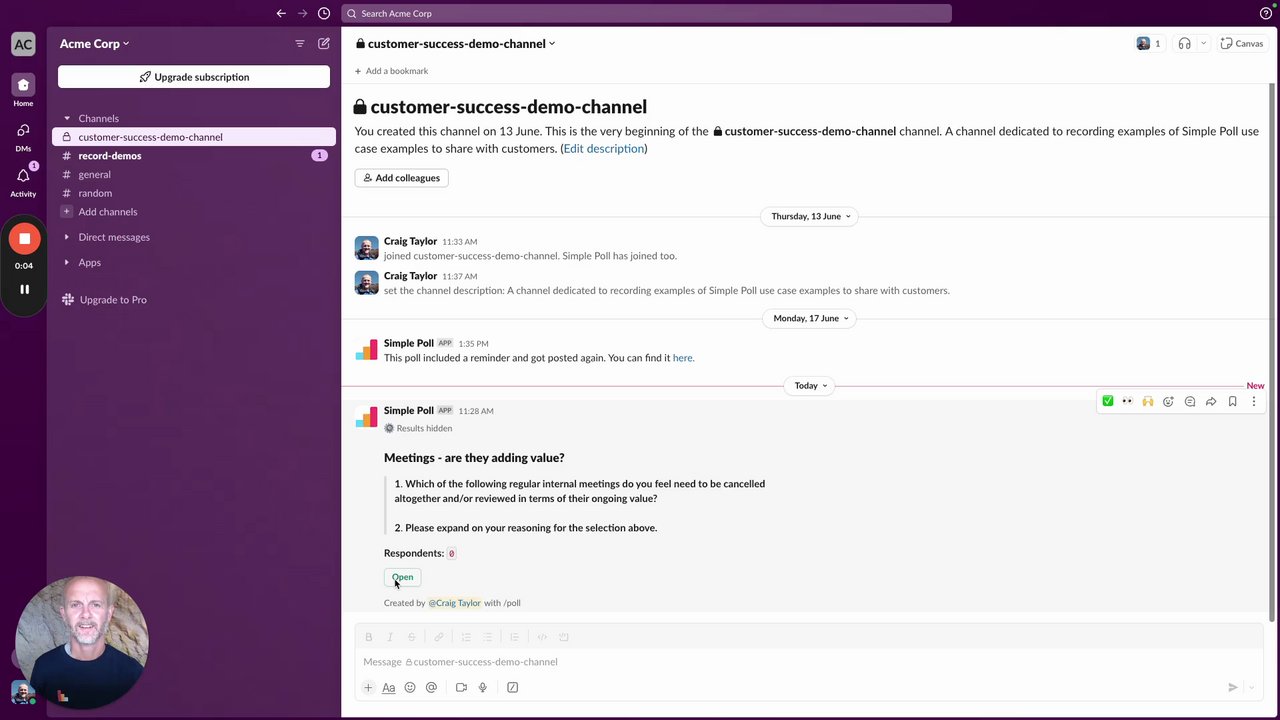
Task: Pause the screen recording
Action: [24, 289]
